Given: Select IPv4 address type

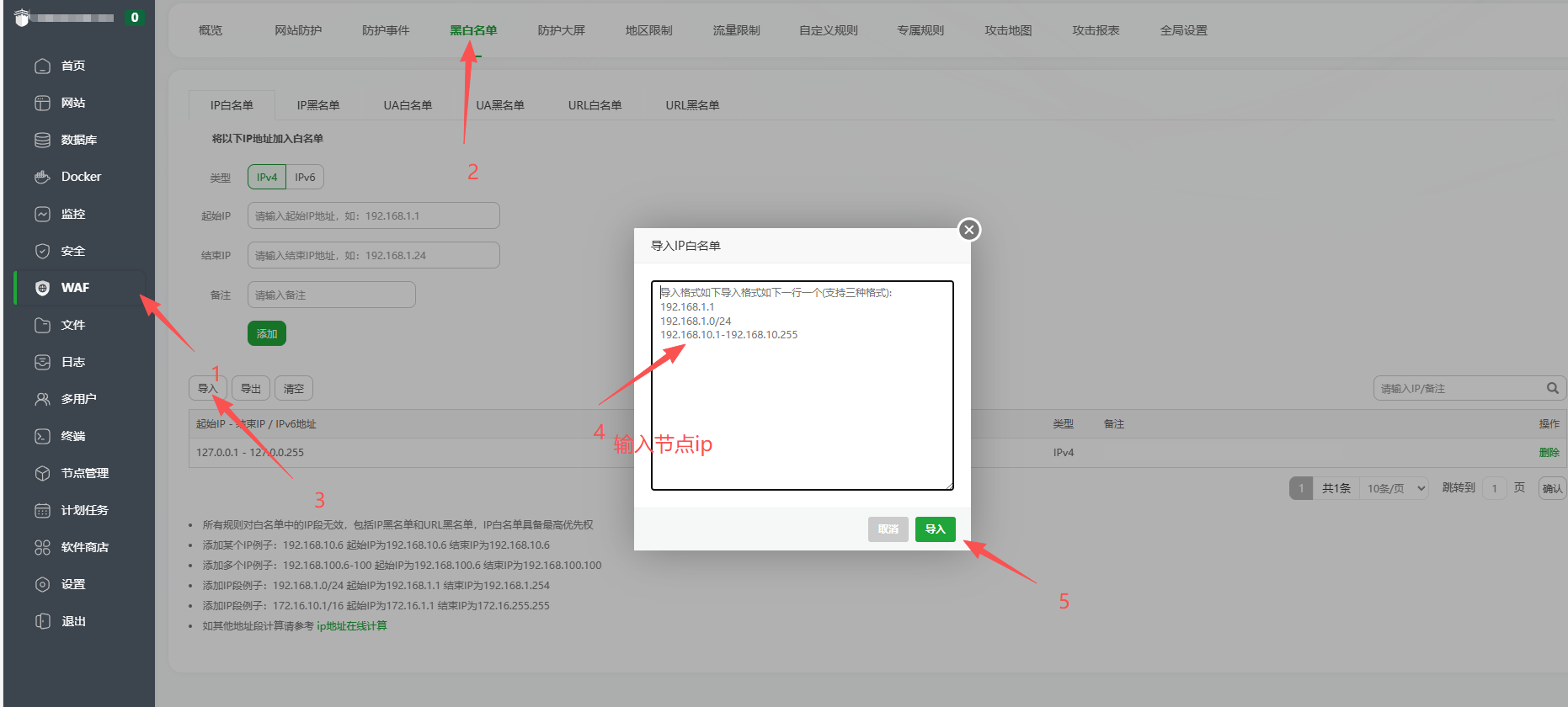Looking at the screenshot, I should (267, 177).
